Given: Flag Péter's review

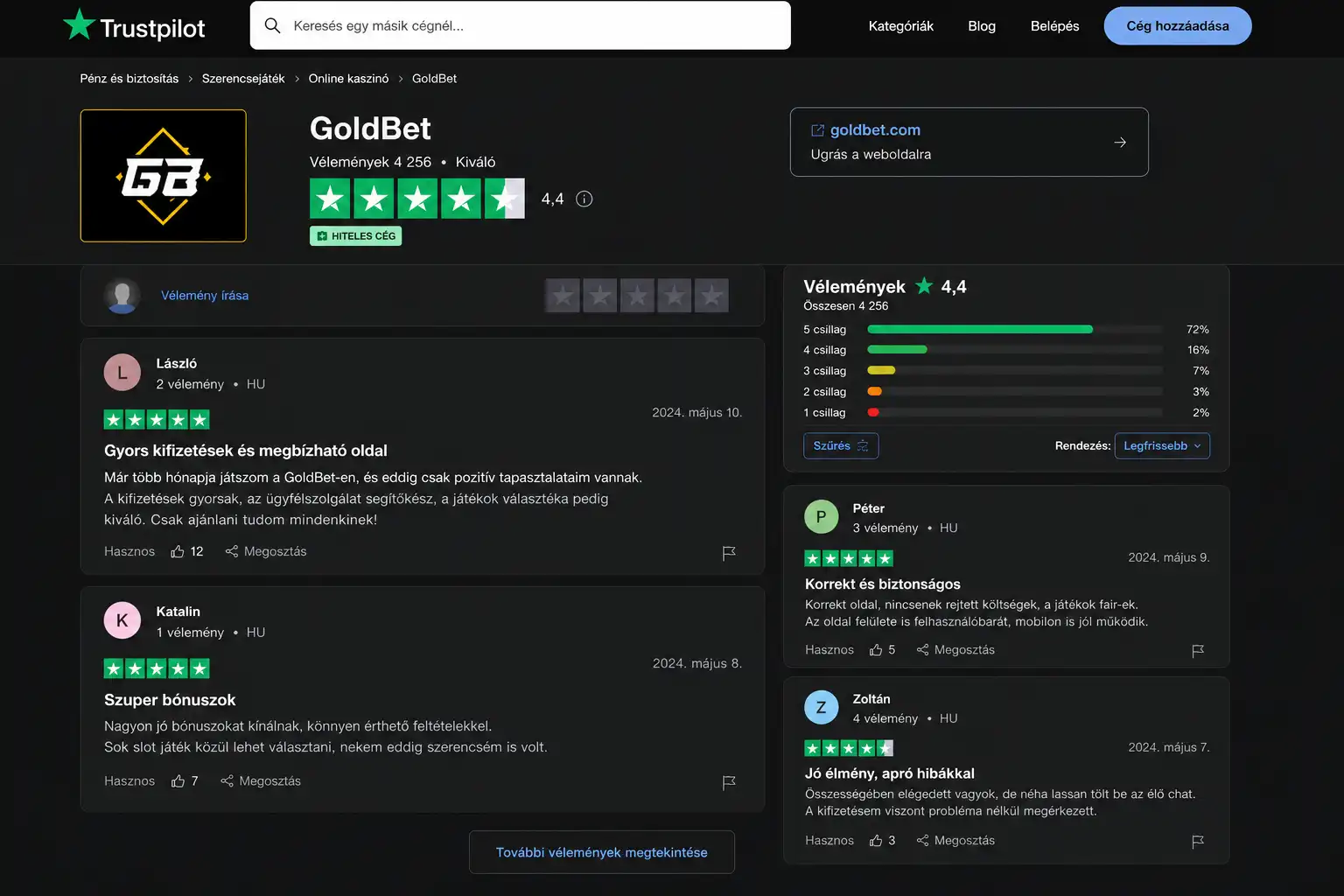Looking at the screenshot, I should coord(1198,651).
